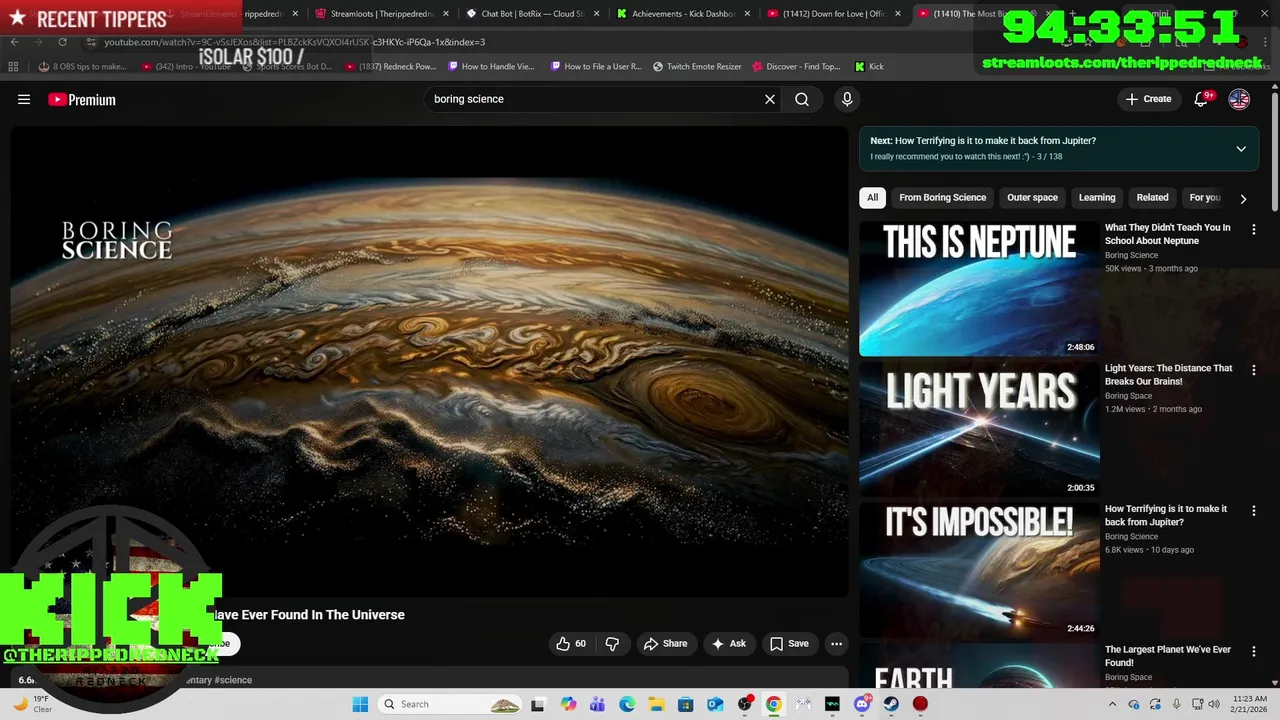Click the Chrome address bar URL
This screenshot has width=1280, height=720.
pyautogui.click(x=295, y=42)
